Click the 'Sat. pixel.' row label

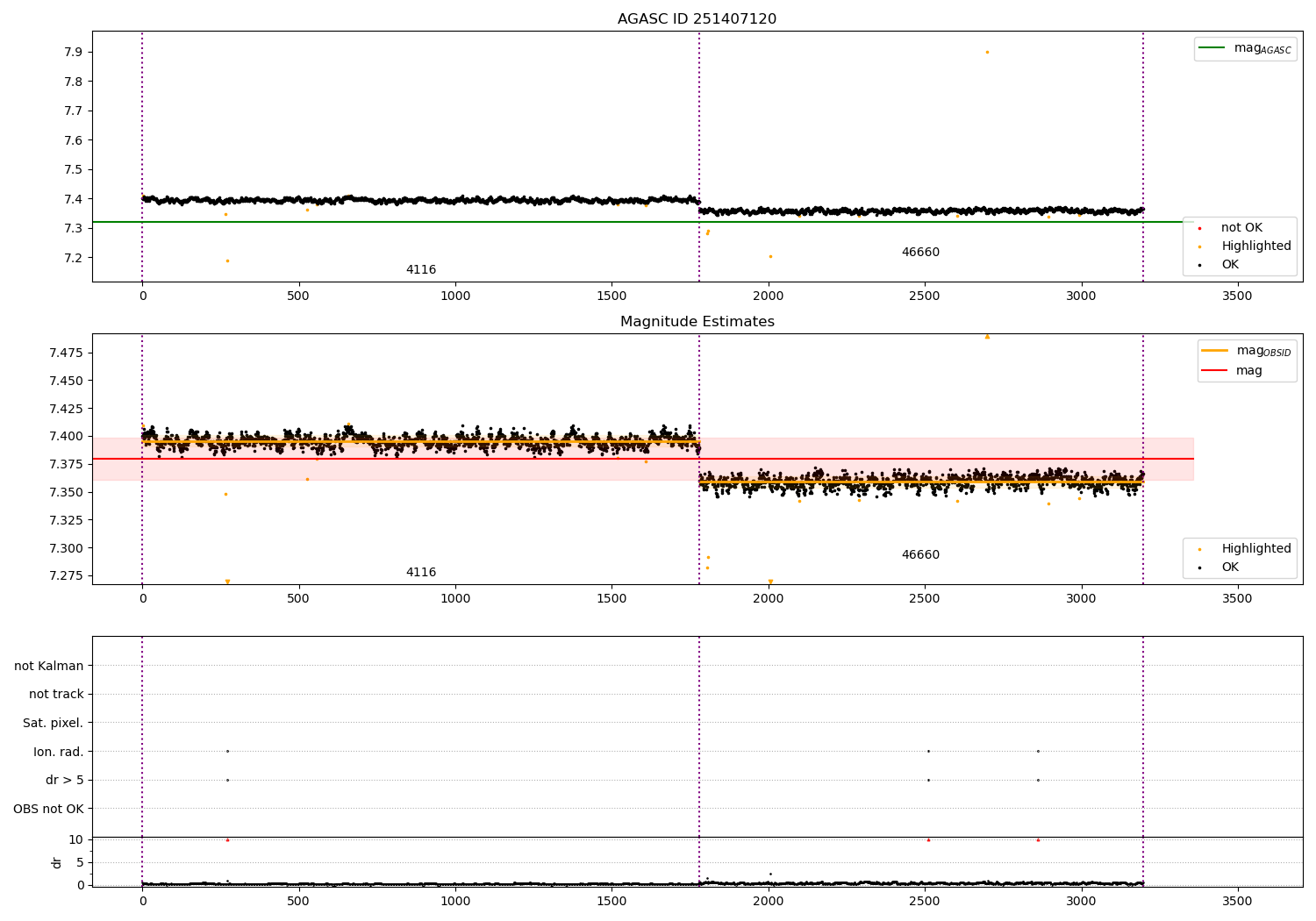(54, 724)
